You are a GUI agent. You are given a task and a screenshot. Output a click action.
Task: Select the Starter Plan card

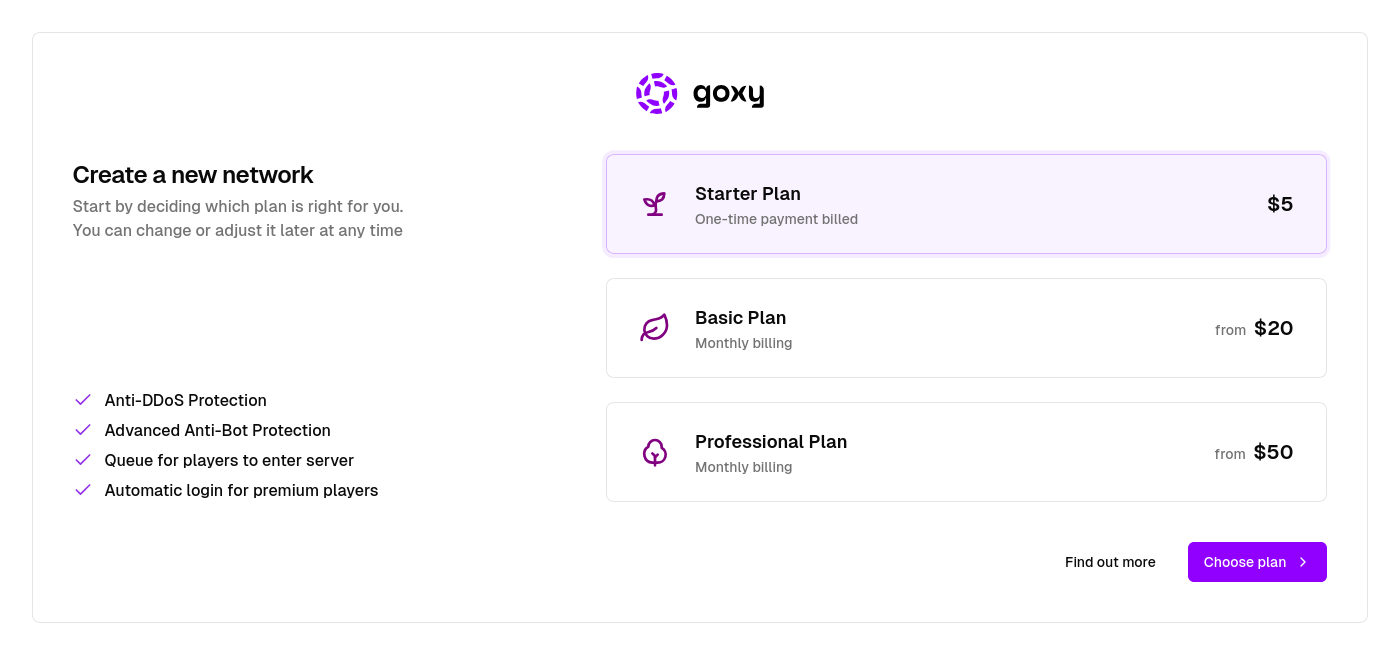966,203
